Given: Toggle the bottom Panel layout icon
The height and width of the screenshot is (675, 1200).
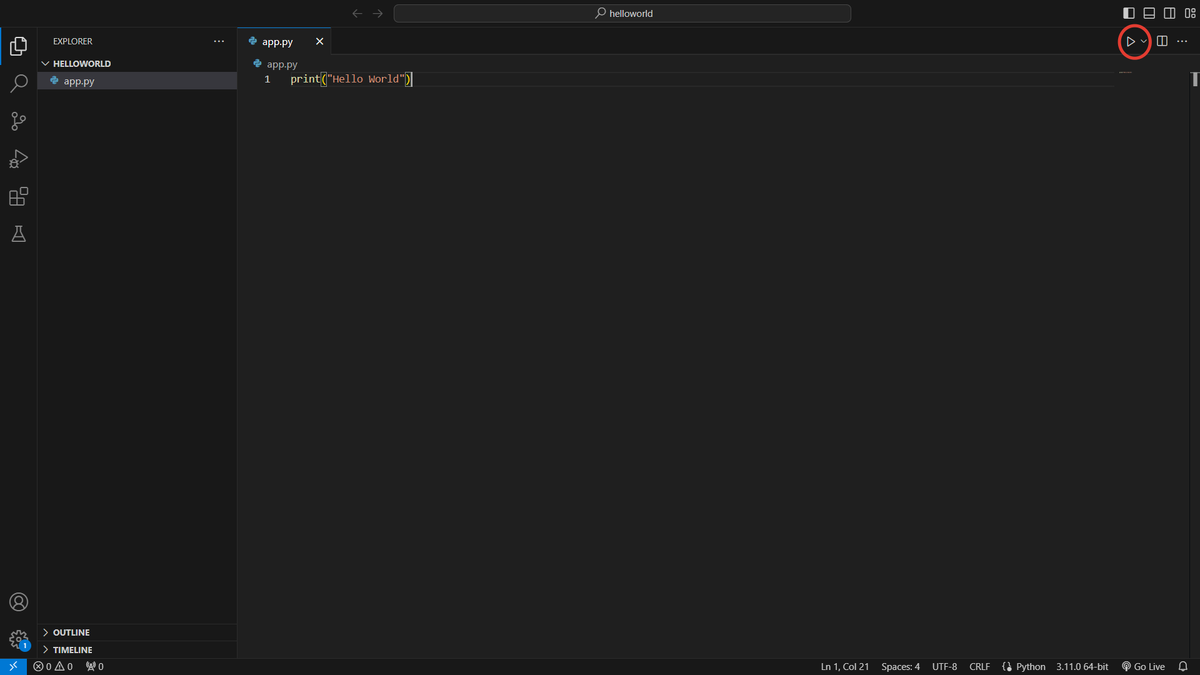Looking at the screenshot, I should point(1149,13).
